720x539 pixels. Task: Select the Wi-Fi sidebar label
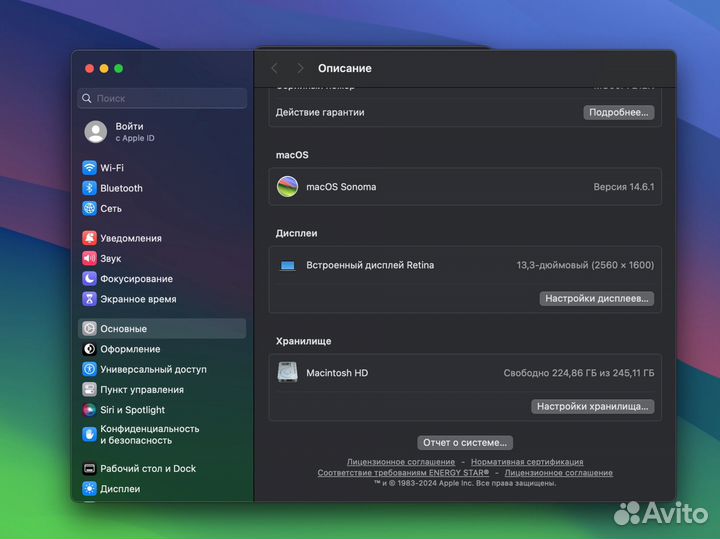112,168
